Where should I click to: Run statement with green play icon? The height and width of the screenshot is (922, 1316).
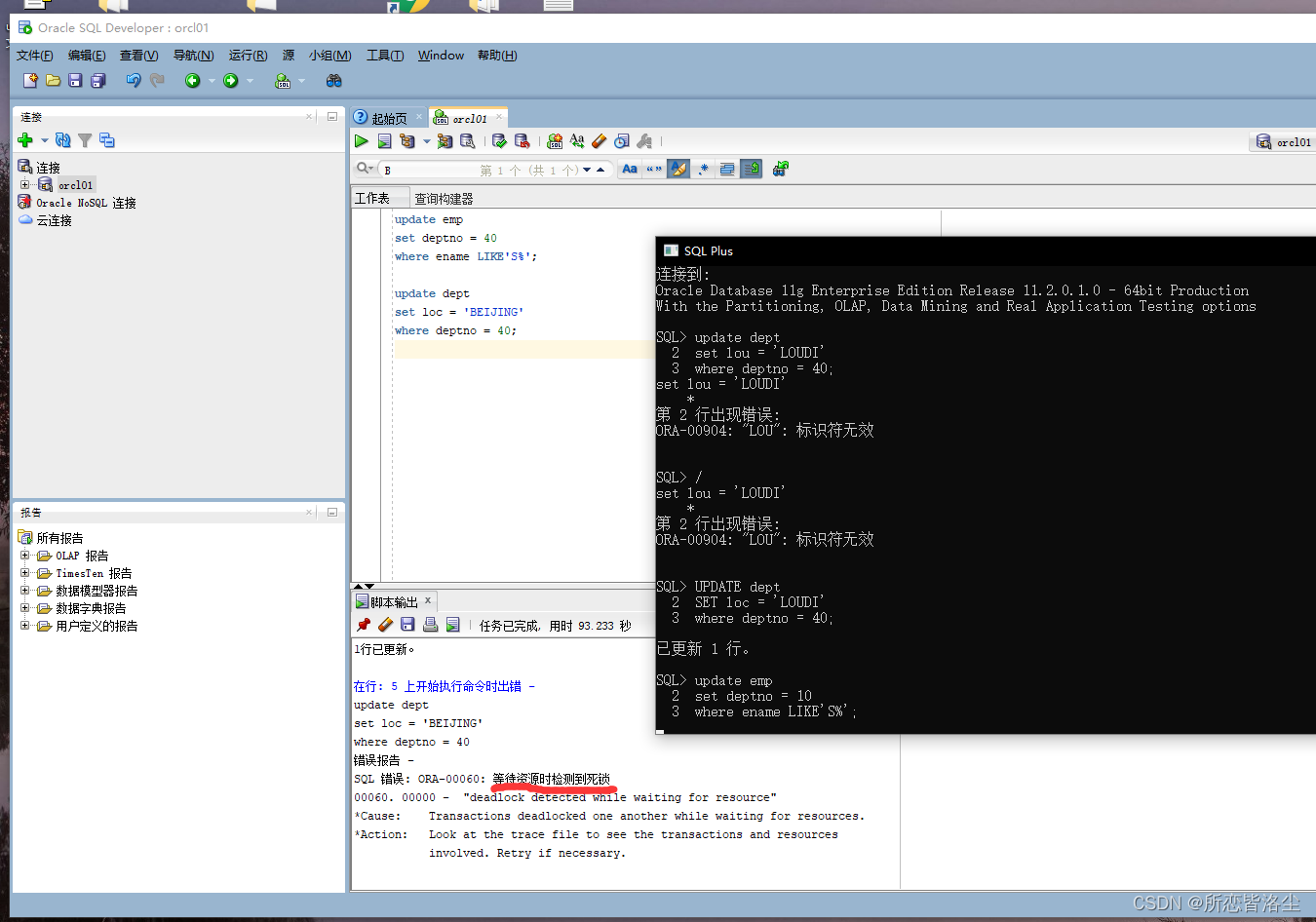[x=362, y=141]
